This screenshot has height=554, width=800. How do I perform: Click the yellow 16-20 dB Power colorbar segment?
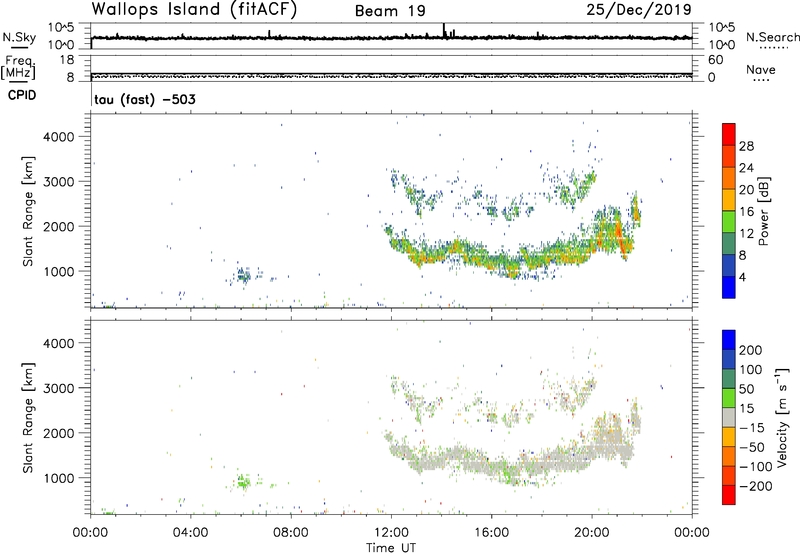point(729,200)
